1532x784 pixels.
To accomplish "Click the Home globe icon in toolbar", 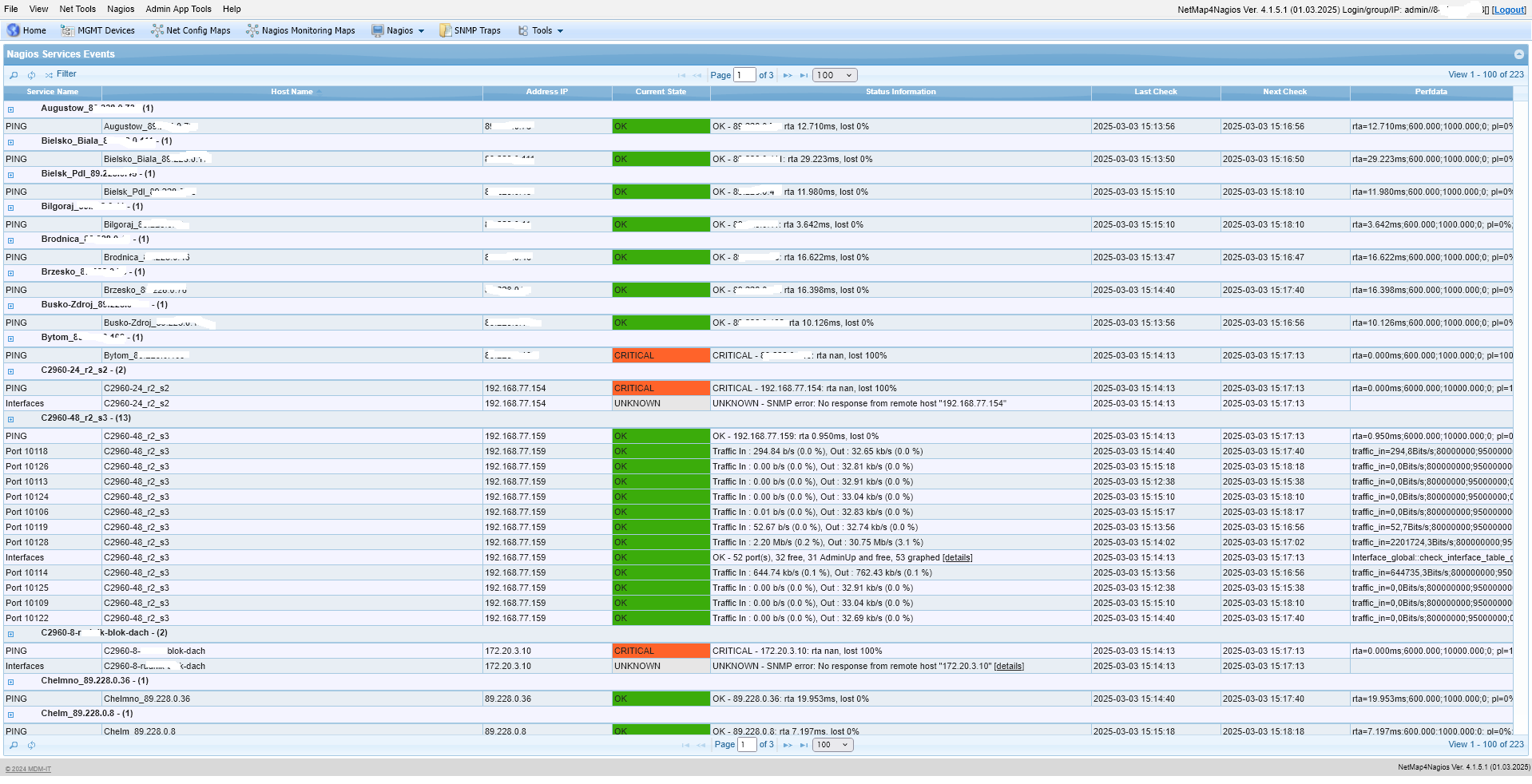I will [14, 30].
